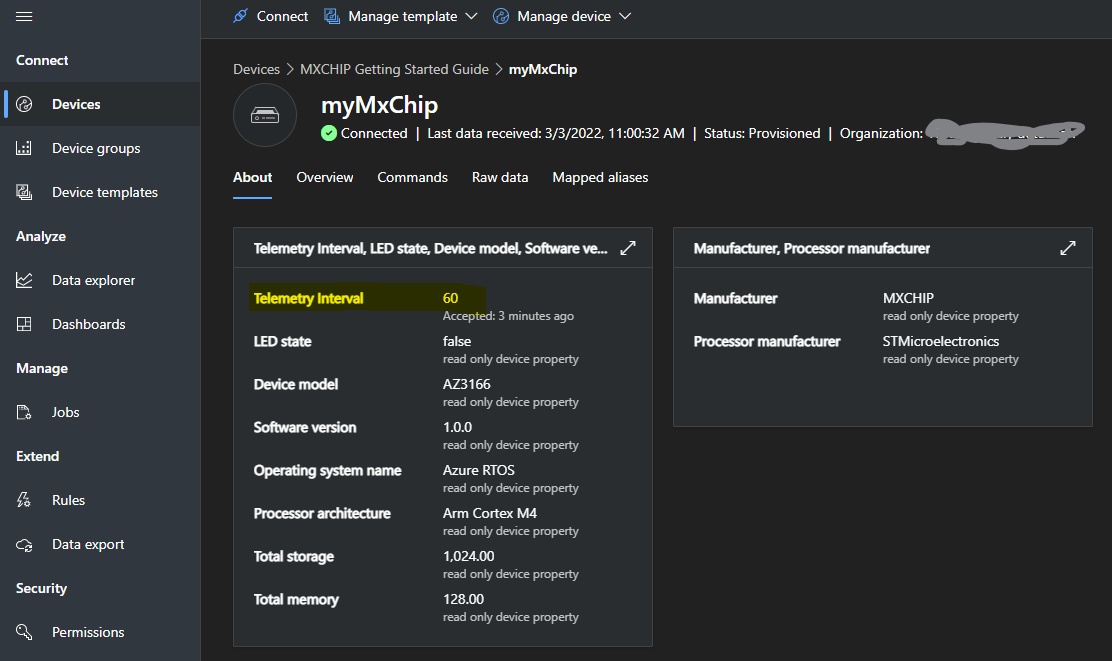The image size is (1112, 661).
Task: Click the Azure RTOS value
Action: pyautogui.click(x=479, y=470)
